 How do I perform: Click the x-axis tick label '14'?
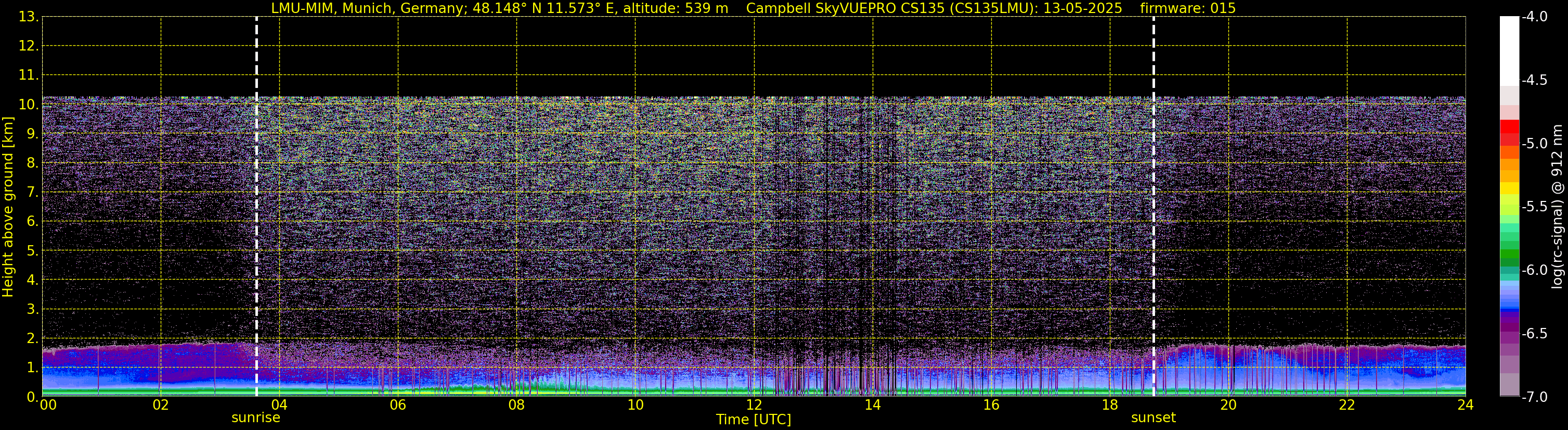pos(872,405)
